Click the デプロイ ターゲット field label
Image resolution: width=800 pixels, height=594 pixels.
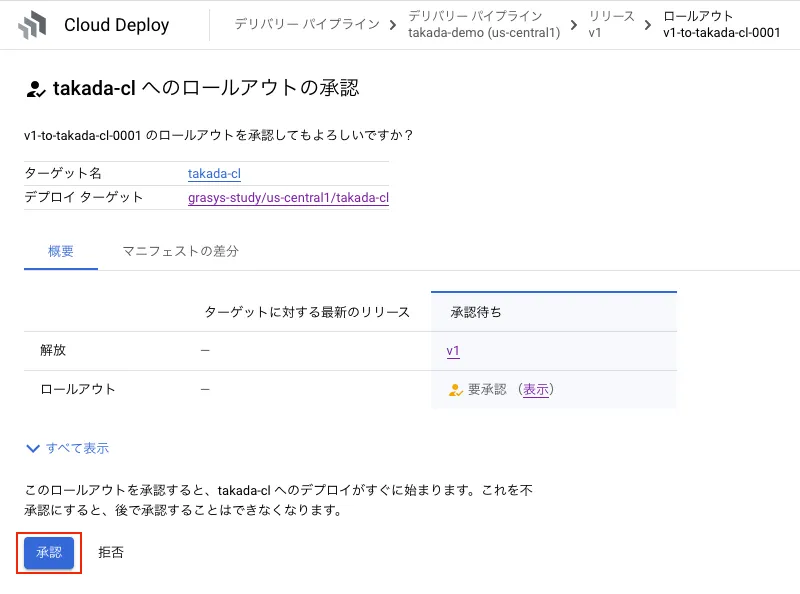pyautogui.click(x=84, y=197)
